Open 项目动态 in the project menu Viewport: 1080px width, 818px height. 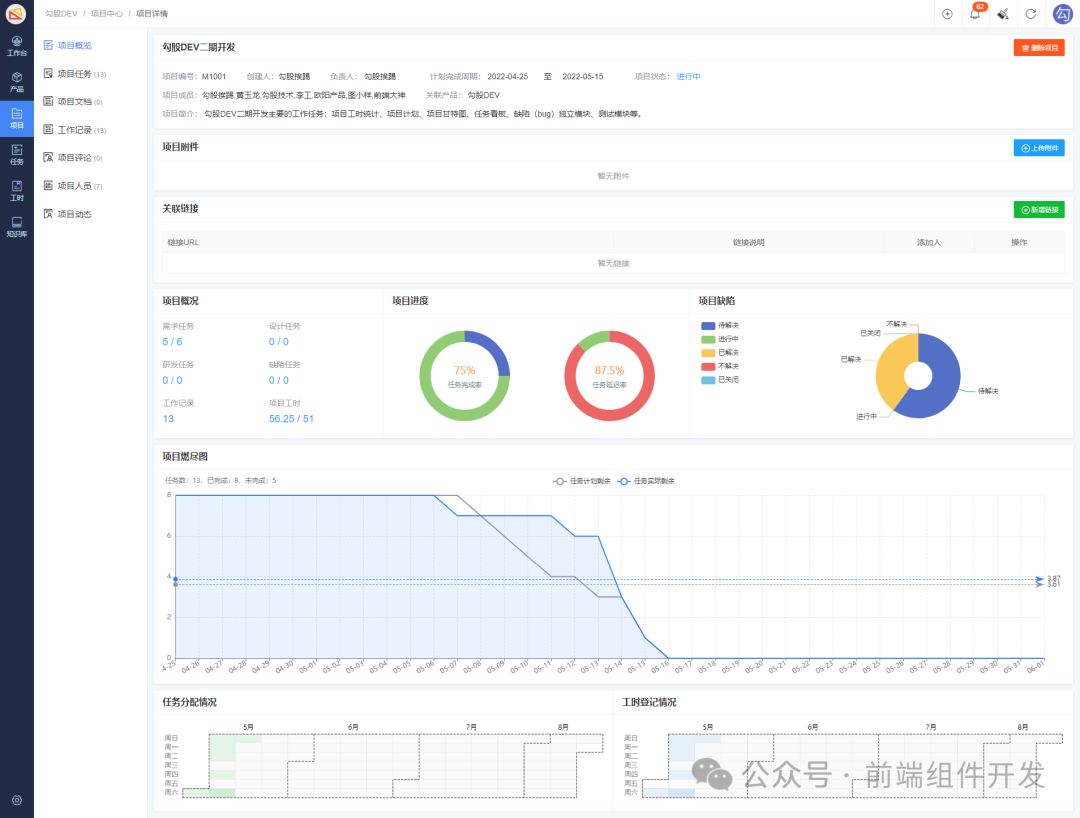click(68, 214)
